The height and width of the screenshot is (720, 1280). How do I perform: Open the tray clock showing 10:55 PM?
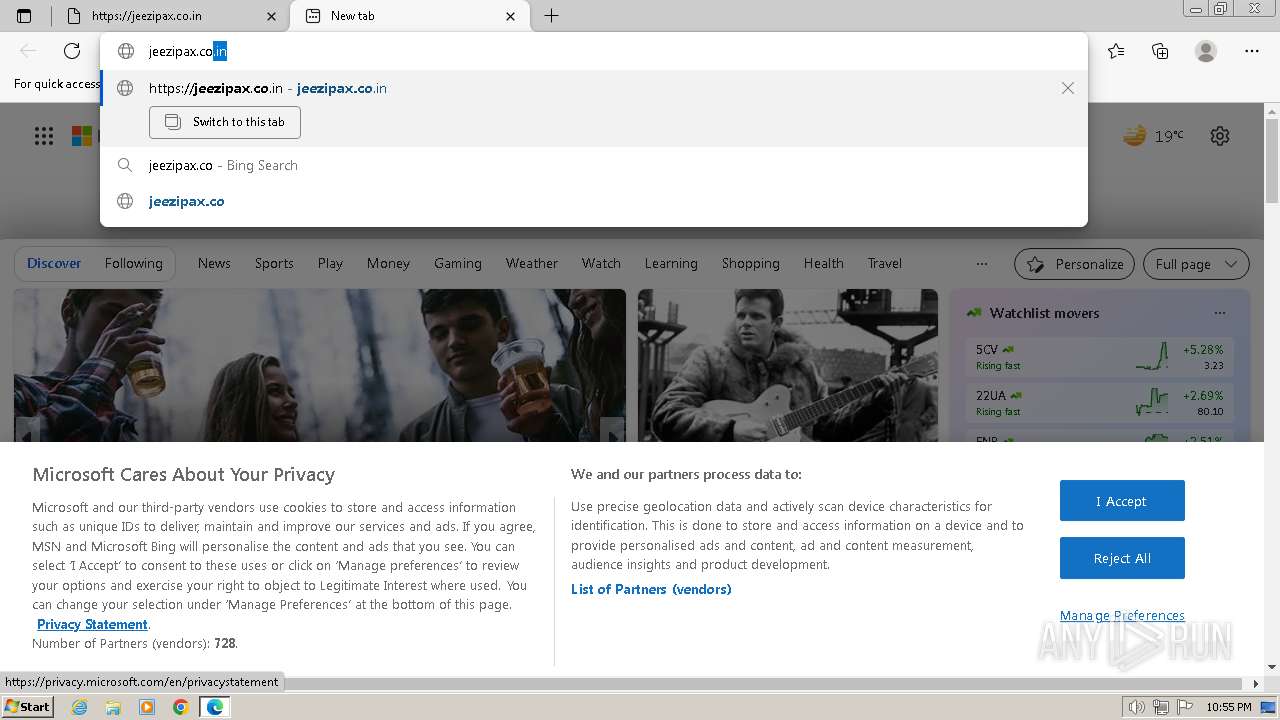(1228, 707)
